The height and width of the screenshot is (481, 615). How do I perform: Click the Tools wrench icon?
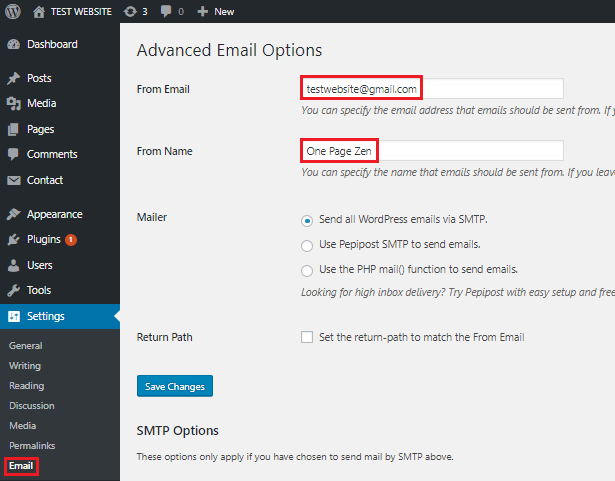13,290
